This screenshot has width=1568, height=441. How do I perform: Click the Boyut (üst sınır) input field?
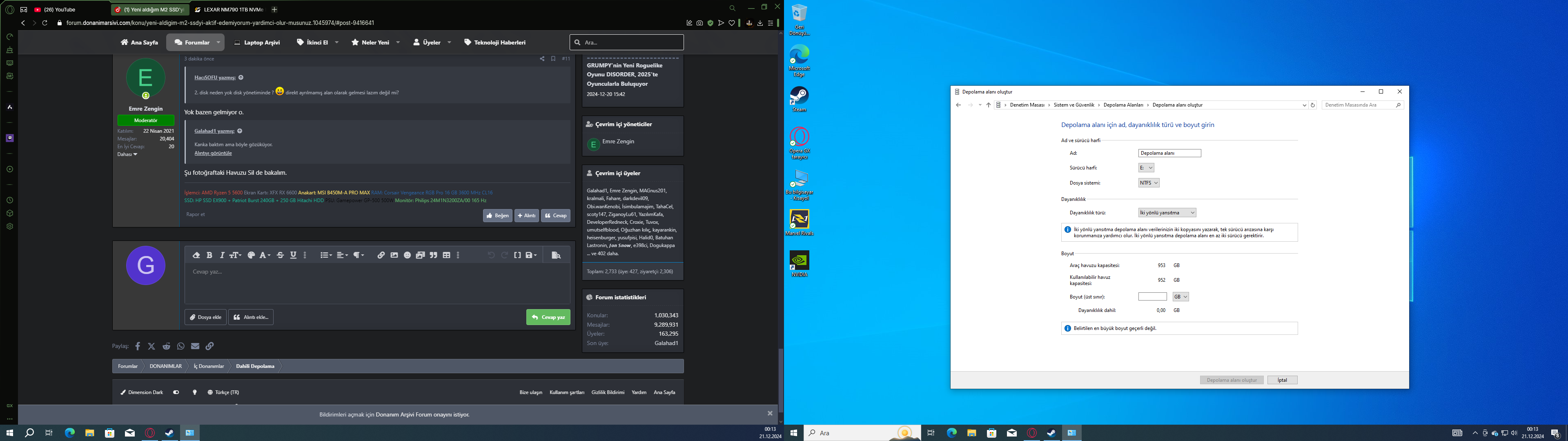tap(1151, 296)
